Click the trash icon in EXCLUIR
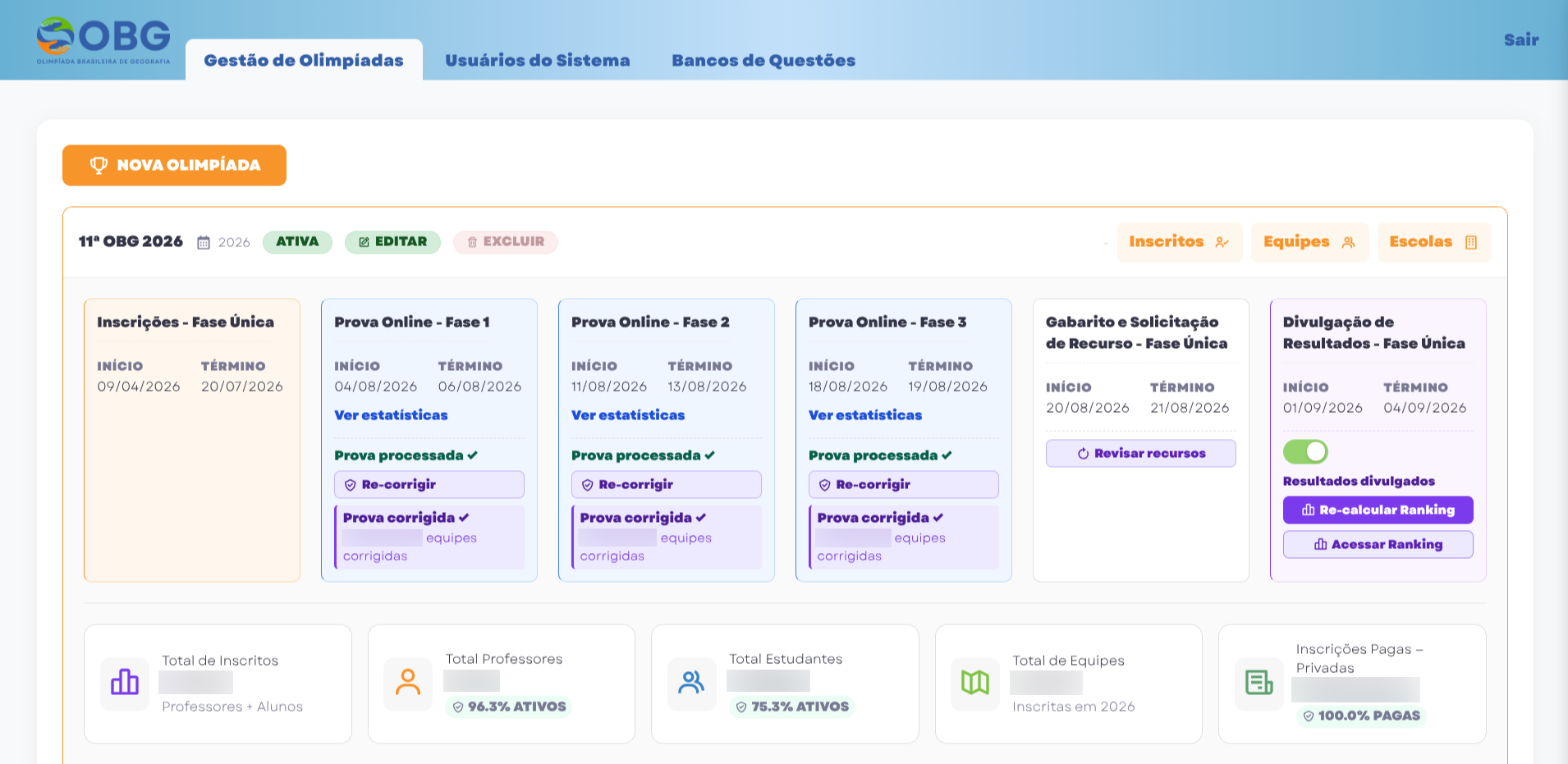1568x764 pixels. (472, 242)
